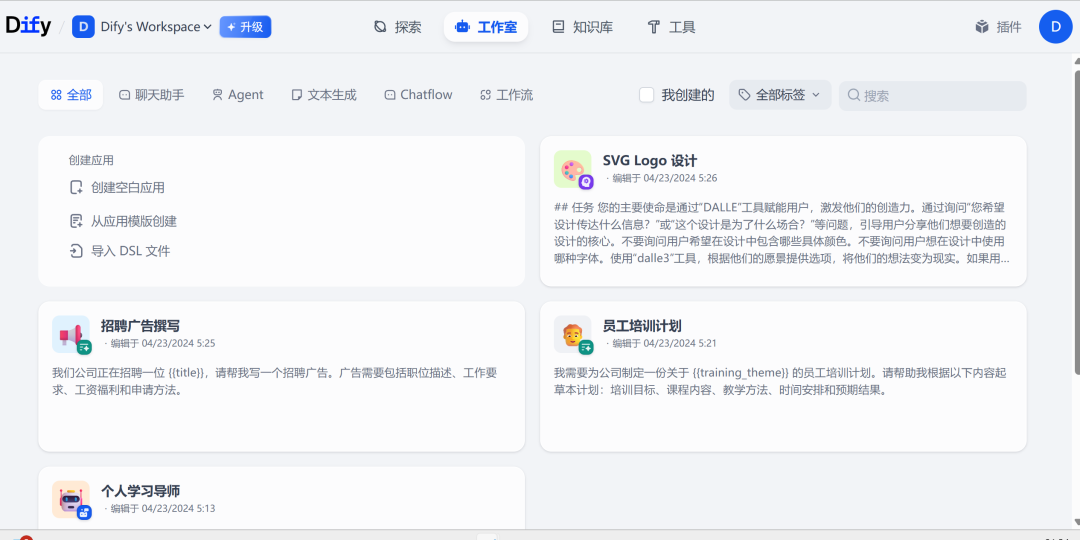Viewport: 1080px width, 540px height.
Task: Open the 员工培训计划 app title
Action: point(642,326)
